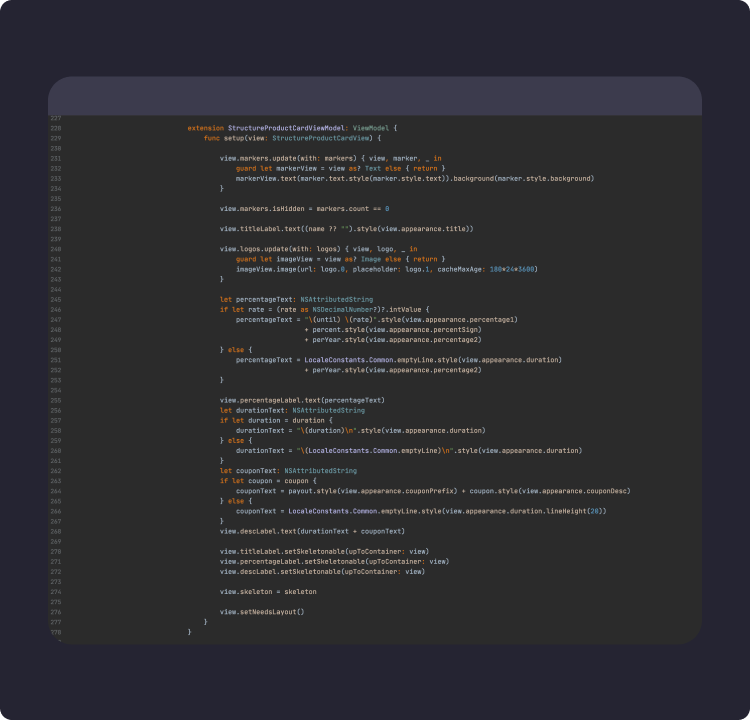This screenshot has width=750, height=720.
Task: Click the lineHeight(20) call
Action: 580,511
